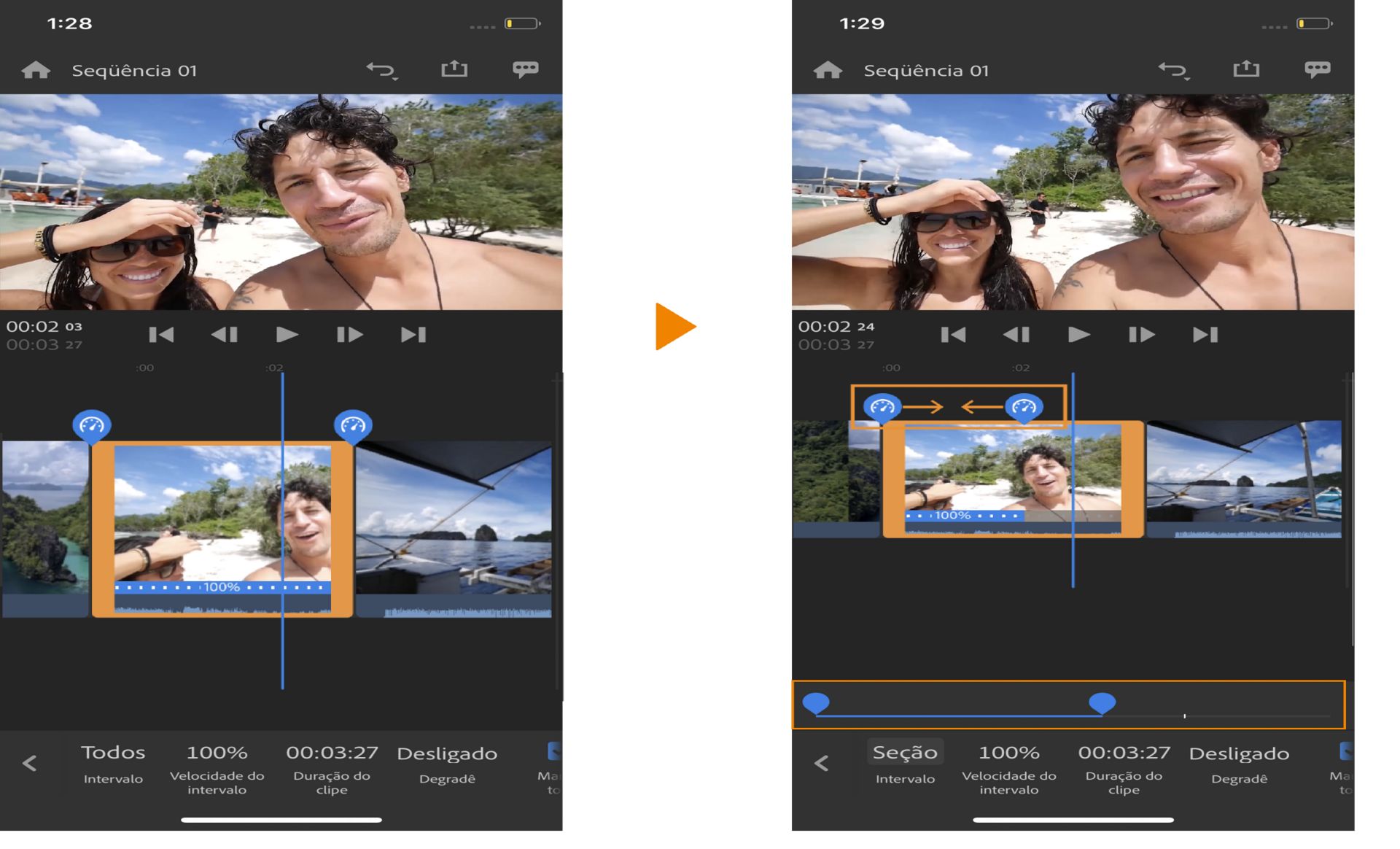
Task: Toggle Desligado Degradê setting in right screen
Action: [x=1239, y=763]
